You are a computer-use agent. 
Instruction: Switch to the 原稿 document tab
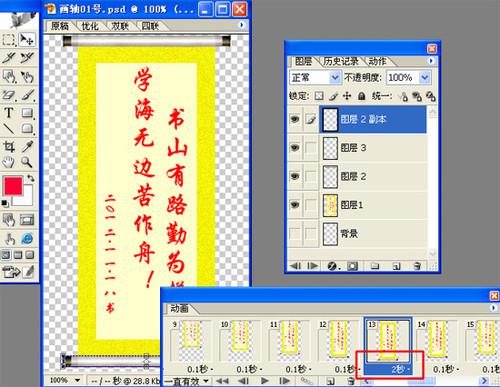coord(60,26)
